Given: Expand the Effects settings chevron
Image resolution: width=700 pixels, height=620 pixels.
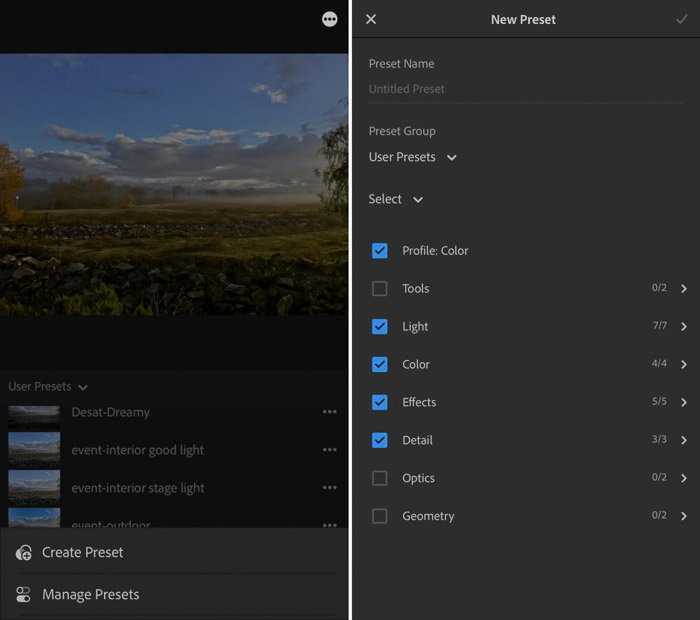Looking at the screenshot, I should pos(684,402).
